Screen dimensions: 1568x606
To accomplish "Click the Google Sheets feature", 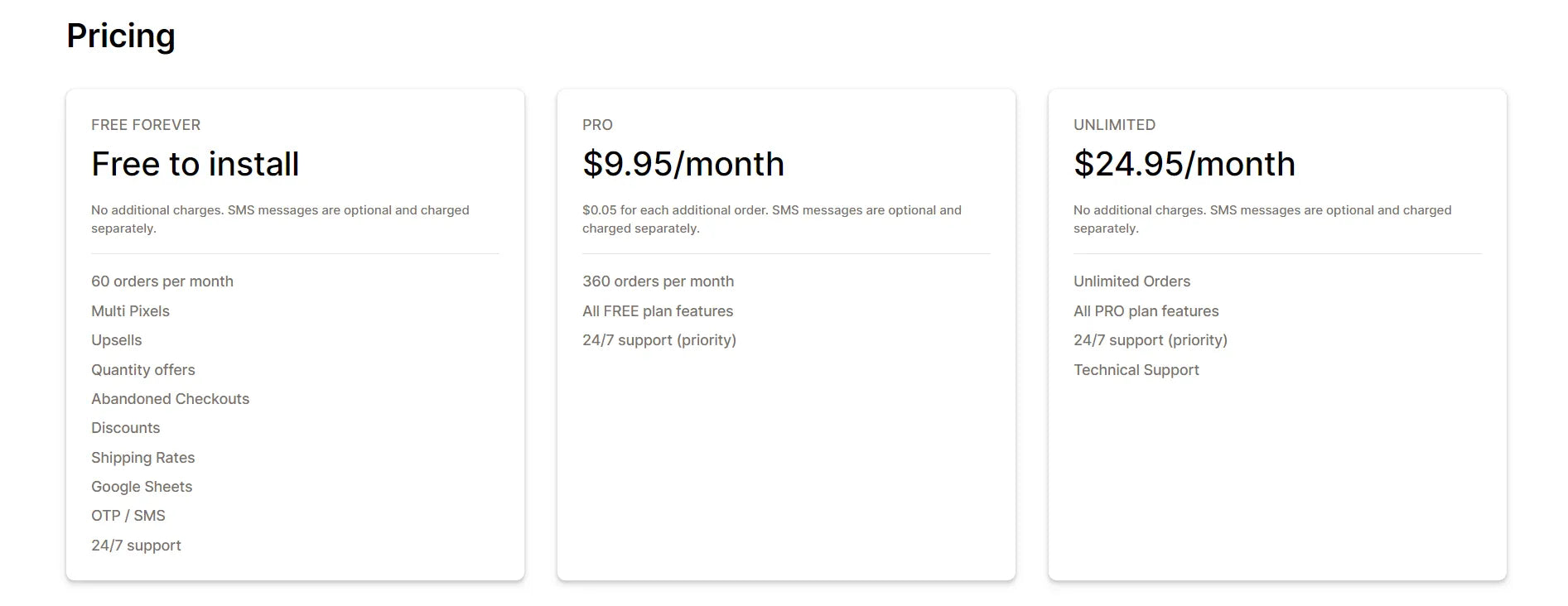I will coord(142,487).
